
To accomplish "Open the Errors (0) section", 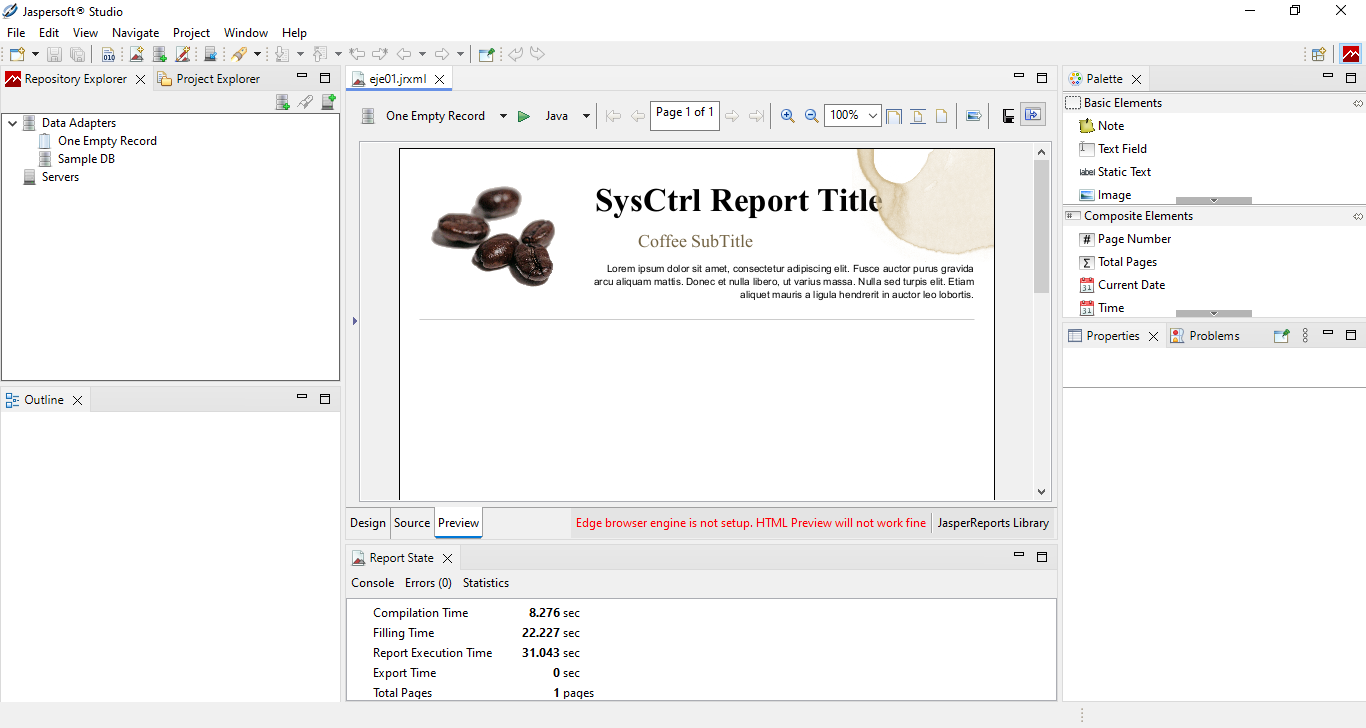I will 428,583.
